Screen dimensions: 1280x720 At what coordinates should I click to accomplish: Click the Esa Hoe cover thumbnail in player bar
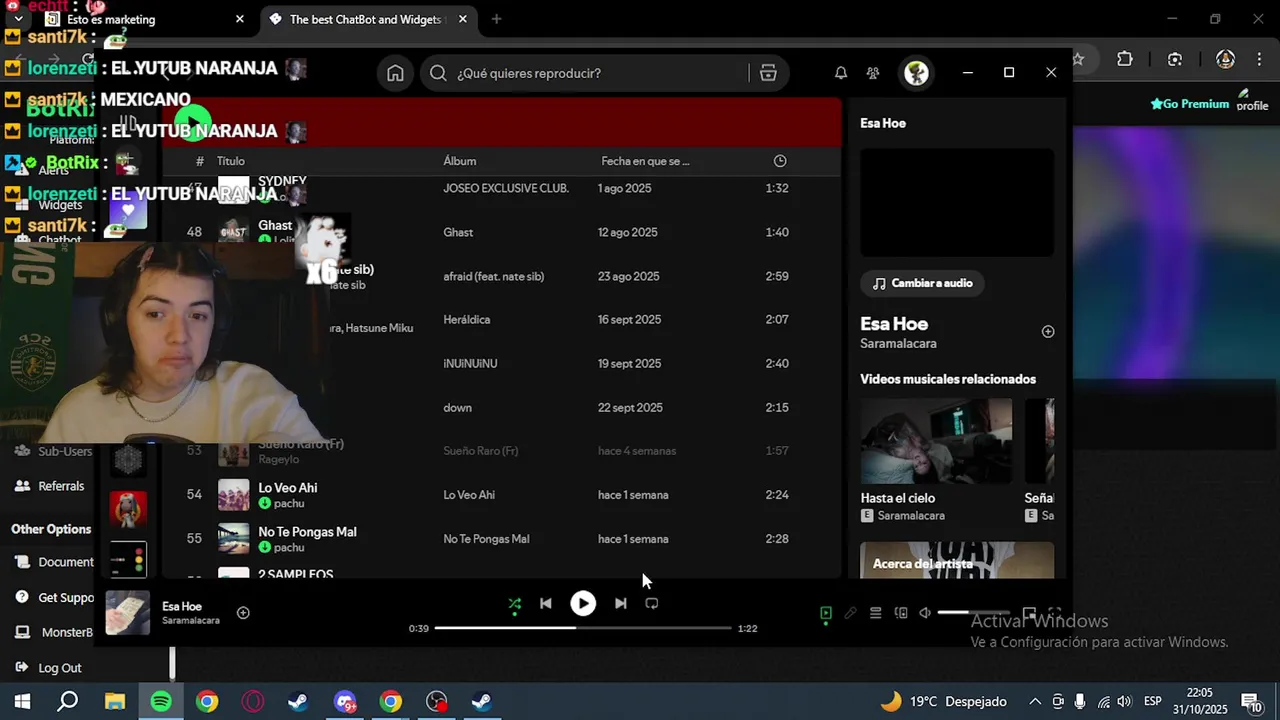(x=128, y=613)
